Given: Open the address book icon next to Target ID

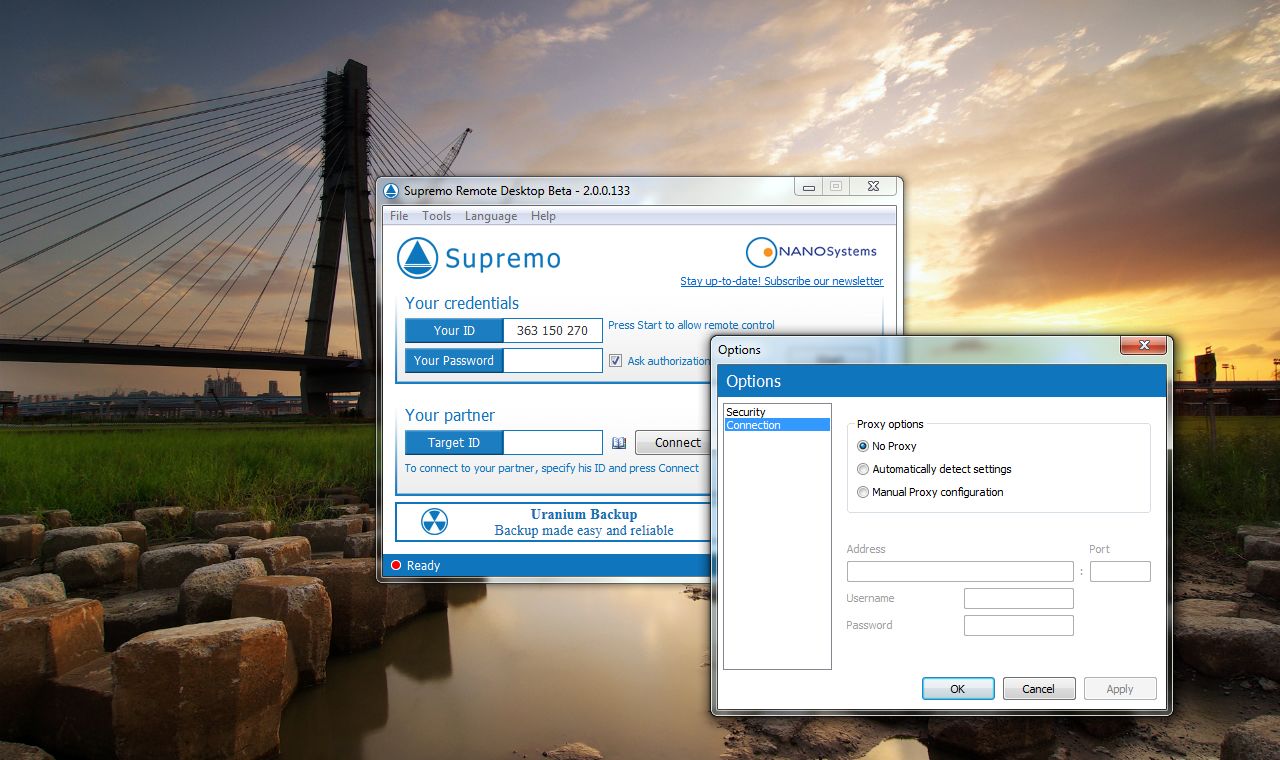Looking at the screenshot, I should pos(619,443).
